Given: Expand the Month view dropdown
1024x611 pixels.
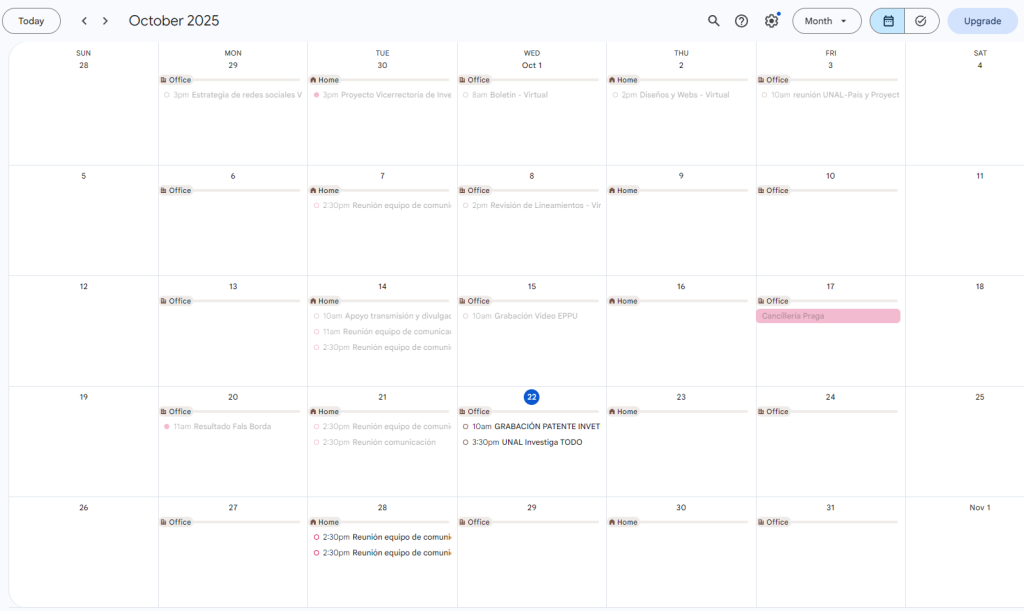Looking at the screenshot, I should (x=826, y=21).
